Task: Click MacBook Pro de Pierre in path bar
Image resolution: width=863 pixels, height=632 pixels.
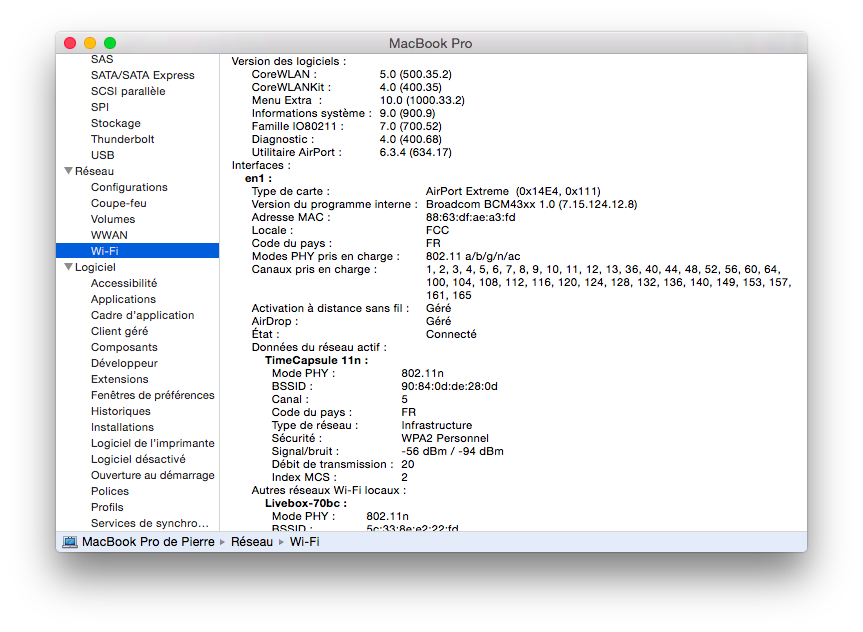Action: click(x=148, y=542)
